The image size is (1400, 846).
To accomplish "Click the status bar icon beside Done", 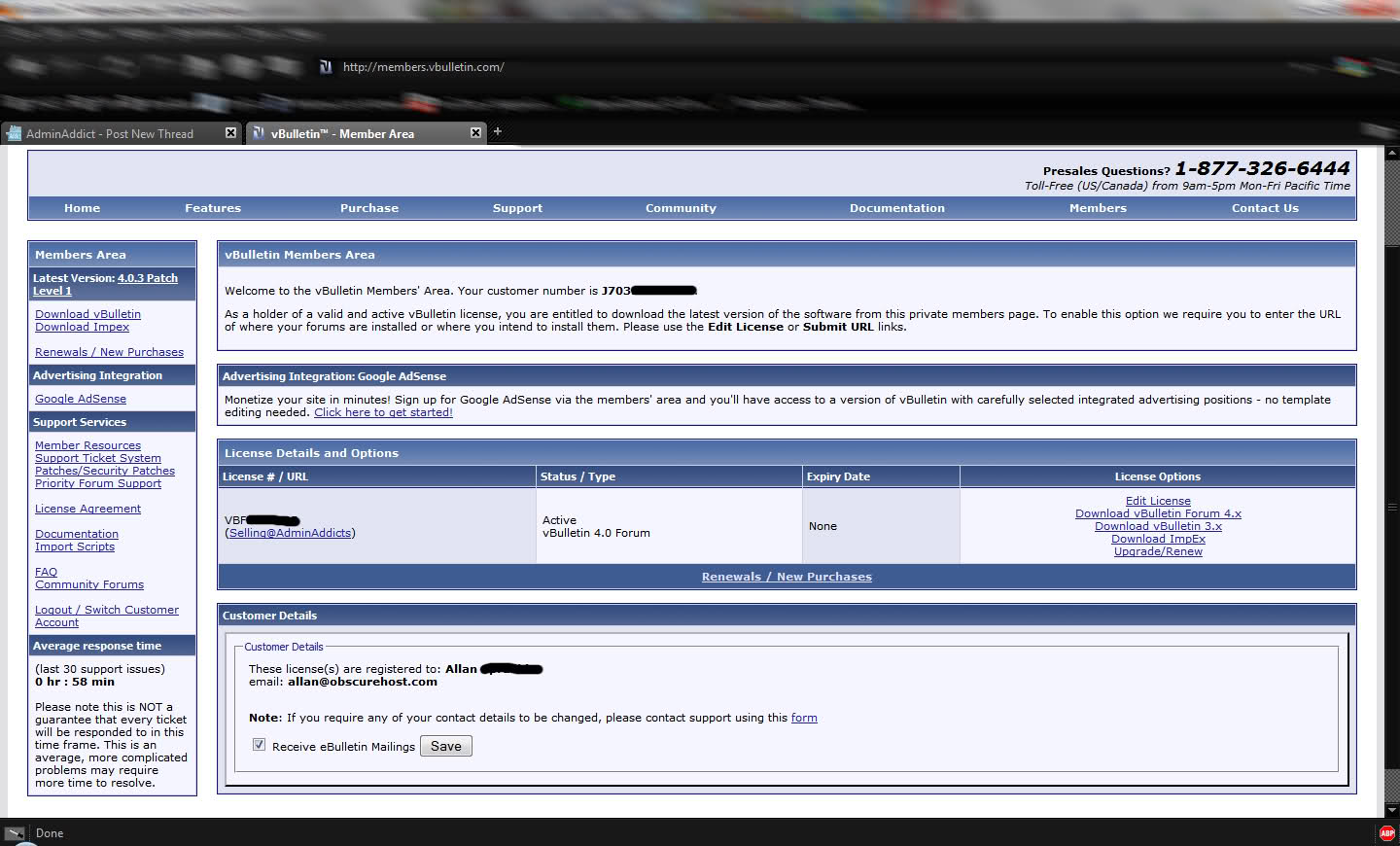I will (15, 833).
